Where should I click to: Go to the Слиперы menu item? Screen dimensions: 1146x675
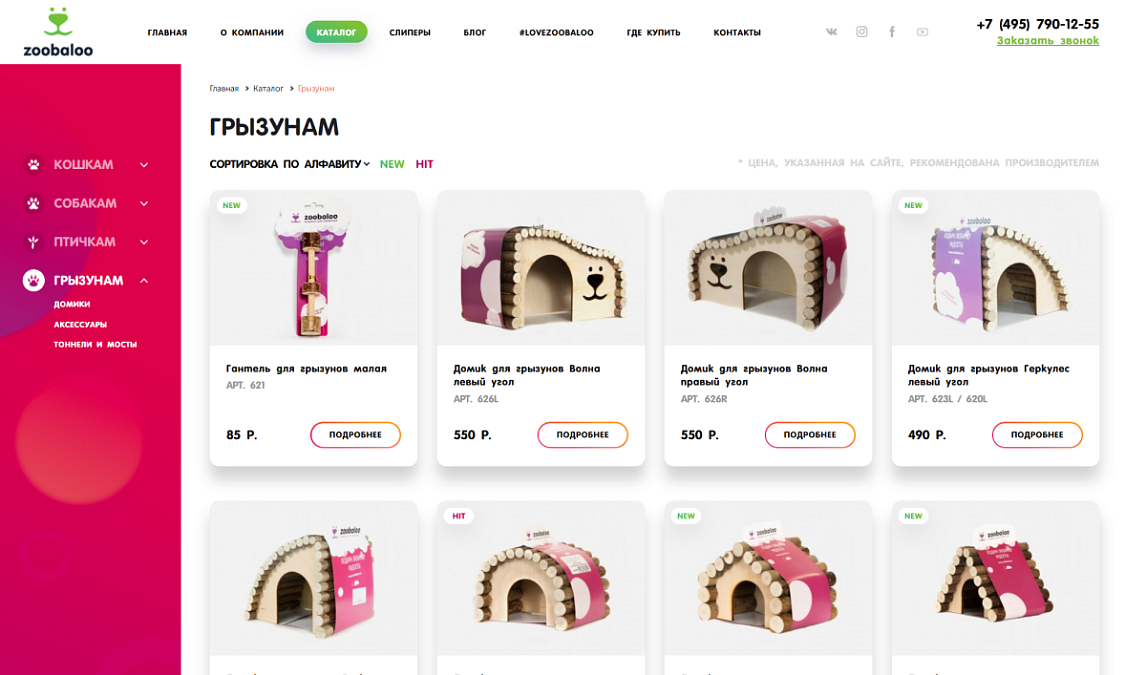[410, 33]
